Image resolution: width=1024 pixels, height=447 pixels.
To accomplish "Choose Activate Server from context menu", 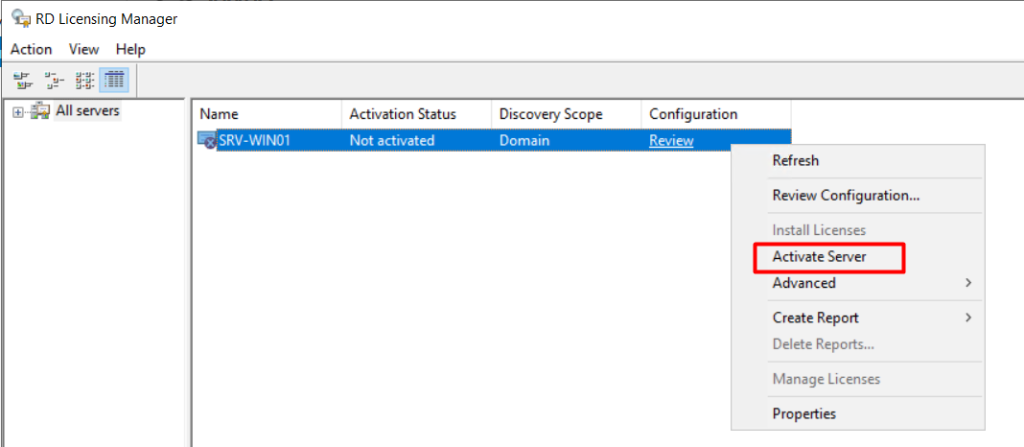I will 819,257.
